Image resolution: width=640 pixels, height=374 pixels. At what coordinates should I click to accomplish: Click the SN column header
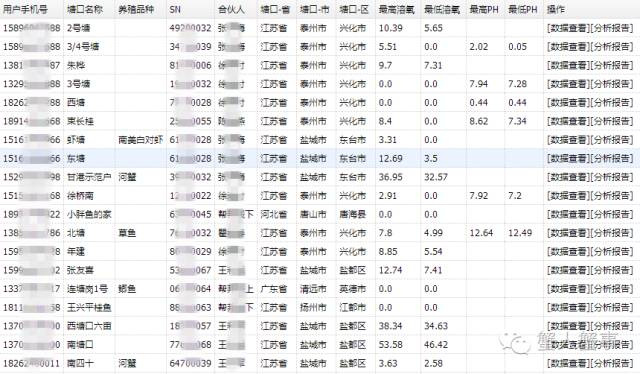coord(175,9)
